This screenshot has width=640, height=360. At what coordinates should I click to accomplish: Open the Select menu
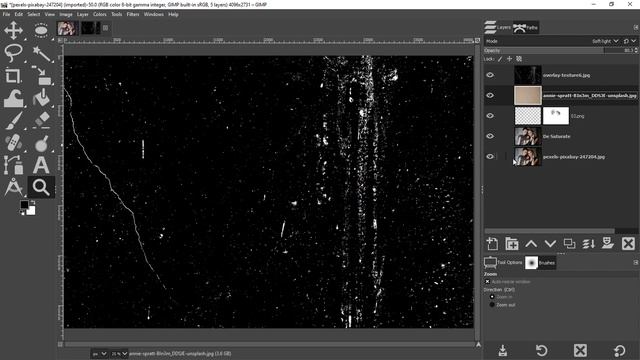34,14
